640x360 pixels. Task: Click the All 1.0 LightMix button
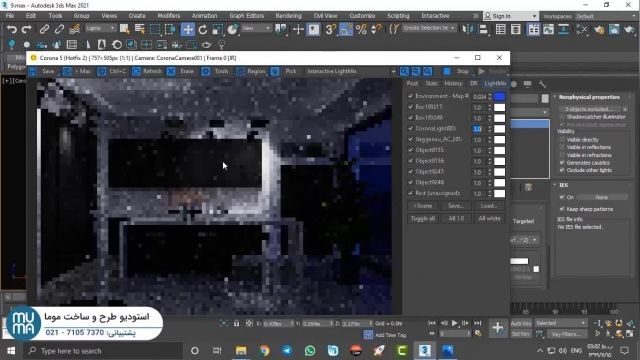[456, 219]
